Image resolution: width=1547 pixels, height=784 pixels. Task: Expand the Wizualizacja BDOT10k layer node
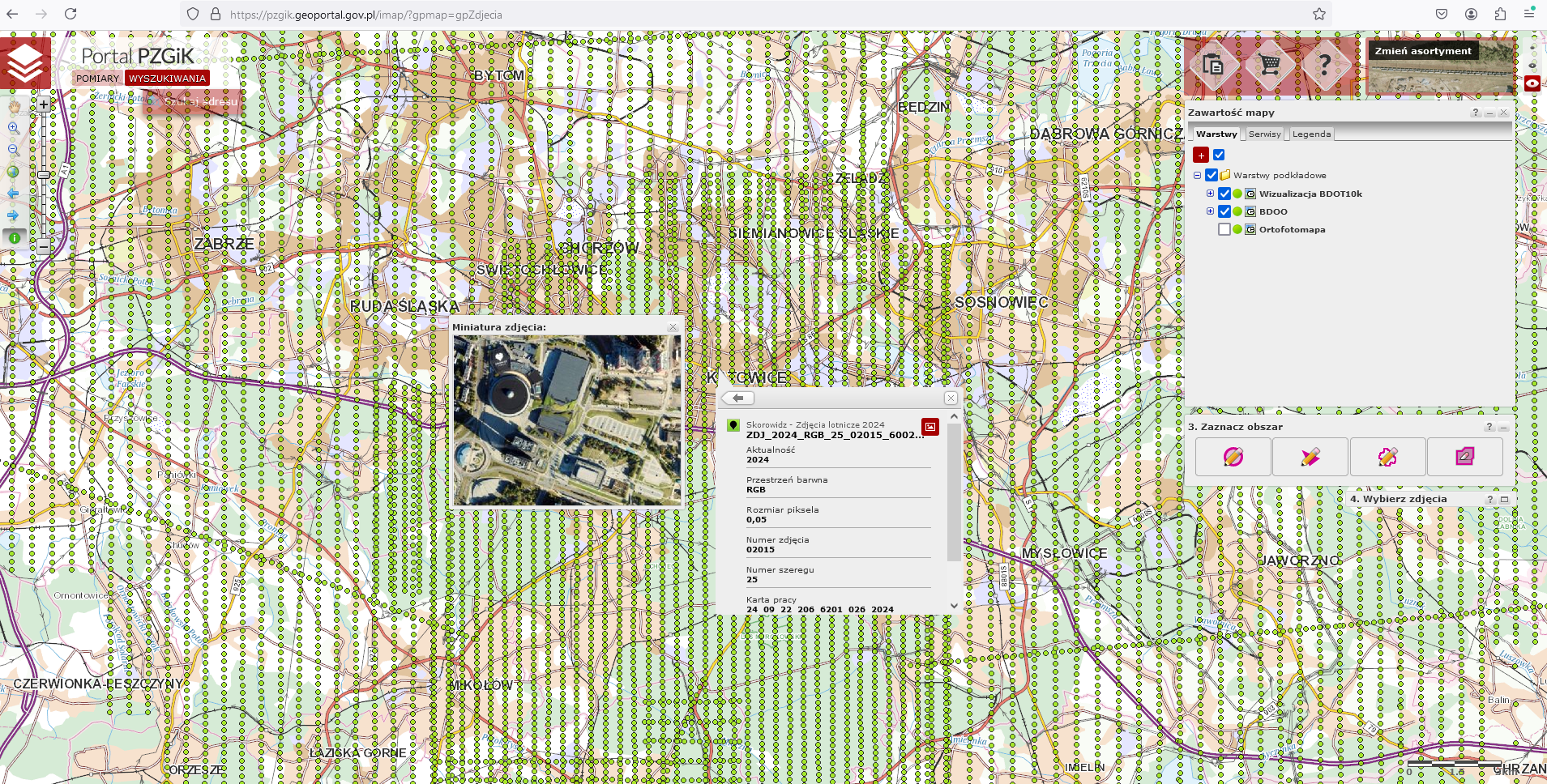tap(1210, 194)
